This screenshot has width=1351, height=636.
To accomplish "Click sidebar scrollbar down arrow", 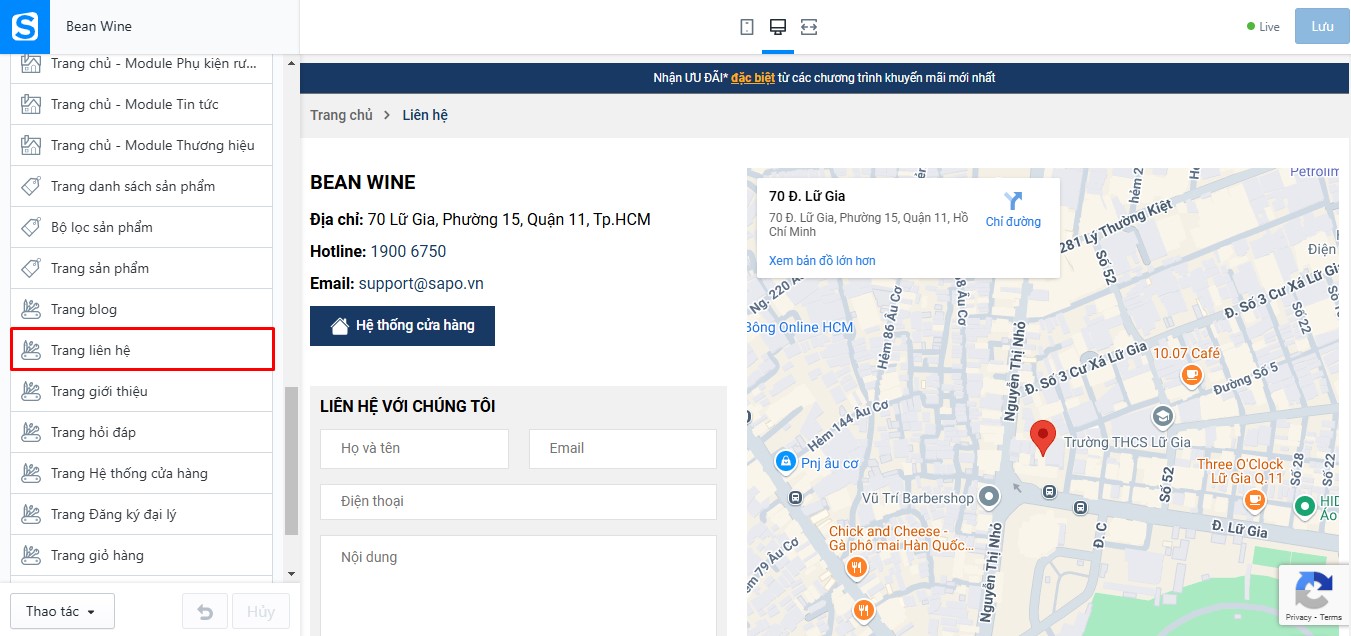I will click(292, 574).
